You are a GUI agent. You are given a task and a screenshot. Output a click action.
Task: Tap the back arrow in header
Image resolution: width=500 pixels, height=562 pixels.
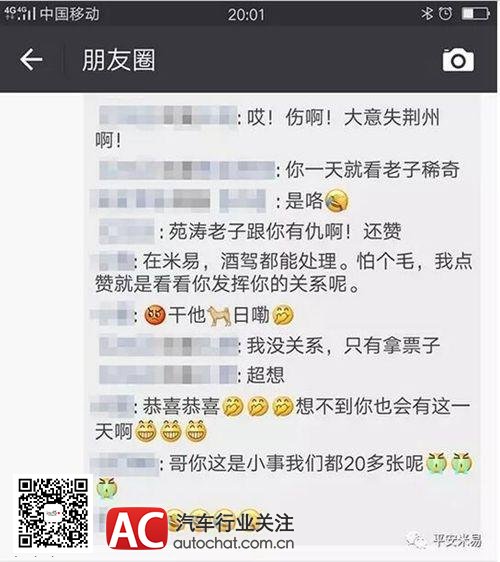pos(31,59)
